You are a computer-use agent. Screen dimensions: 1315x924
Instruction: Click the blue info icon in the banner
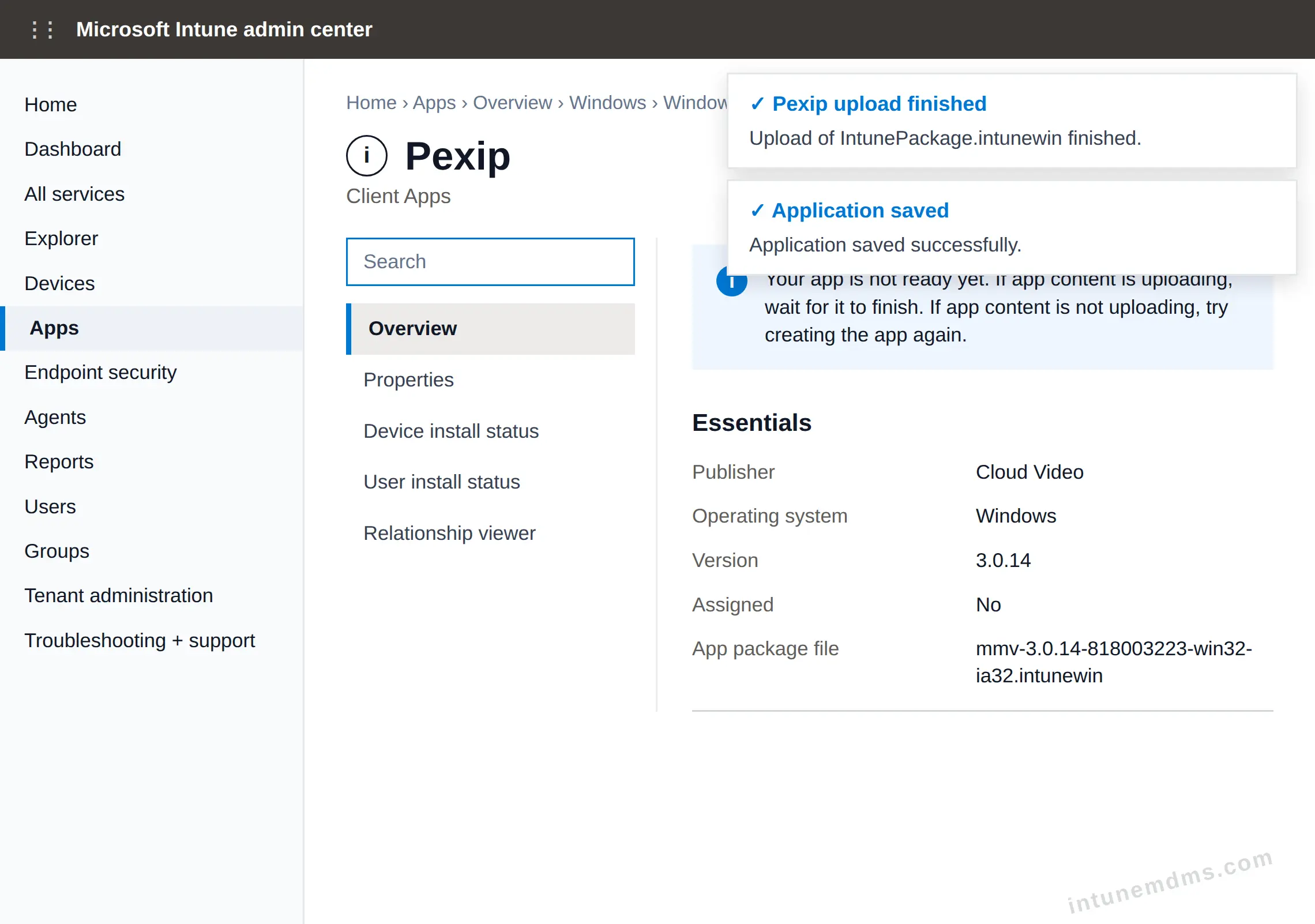(731, 283)
